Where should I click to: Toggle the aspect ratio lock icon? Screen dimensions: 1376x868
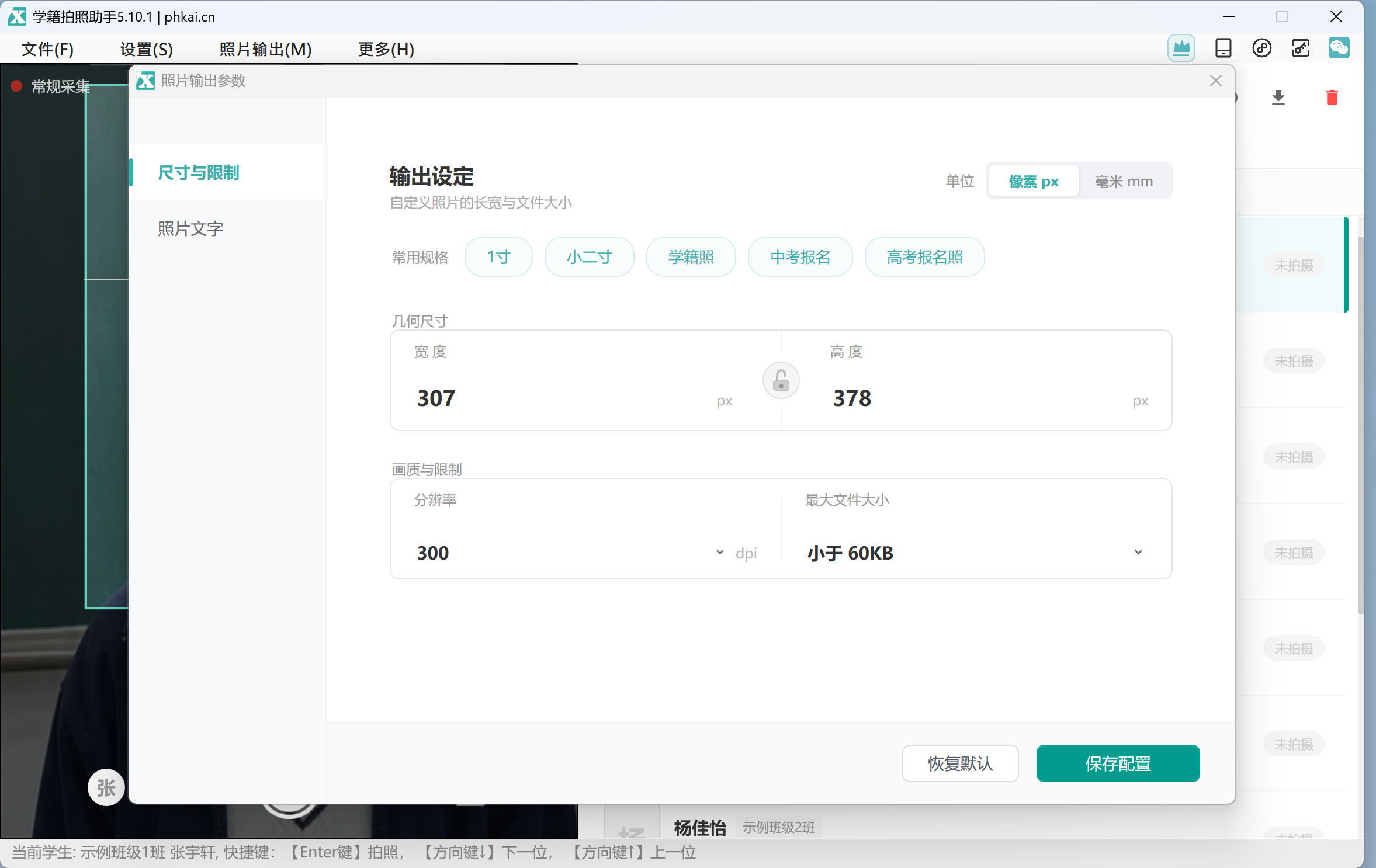point(781,381)
